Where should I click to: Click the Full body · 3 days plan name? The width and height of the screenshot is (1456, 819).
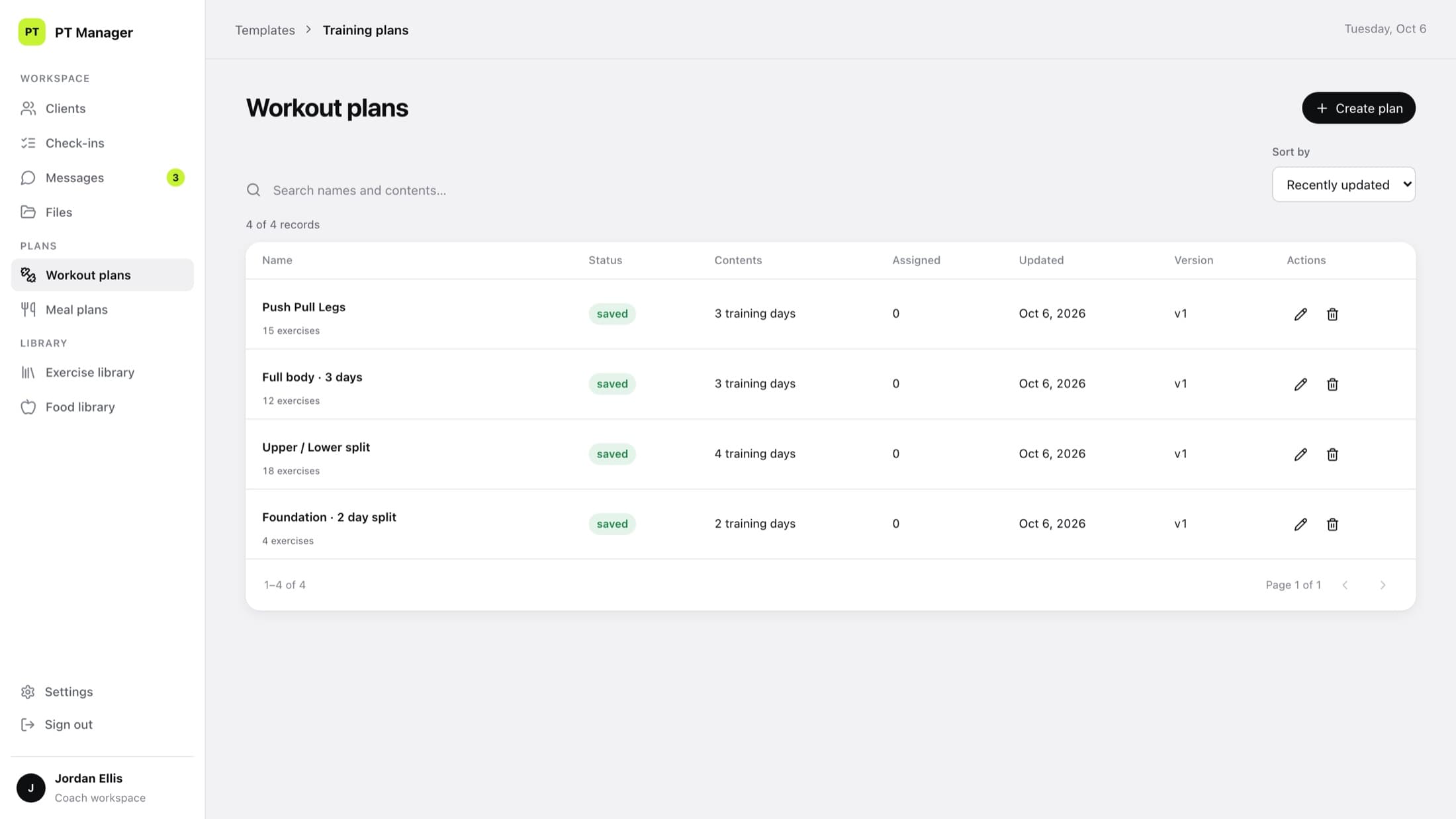(x=312, y=377)
